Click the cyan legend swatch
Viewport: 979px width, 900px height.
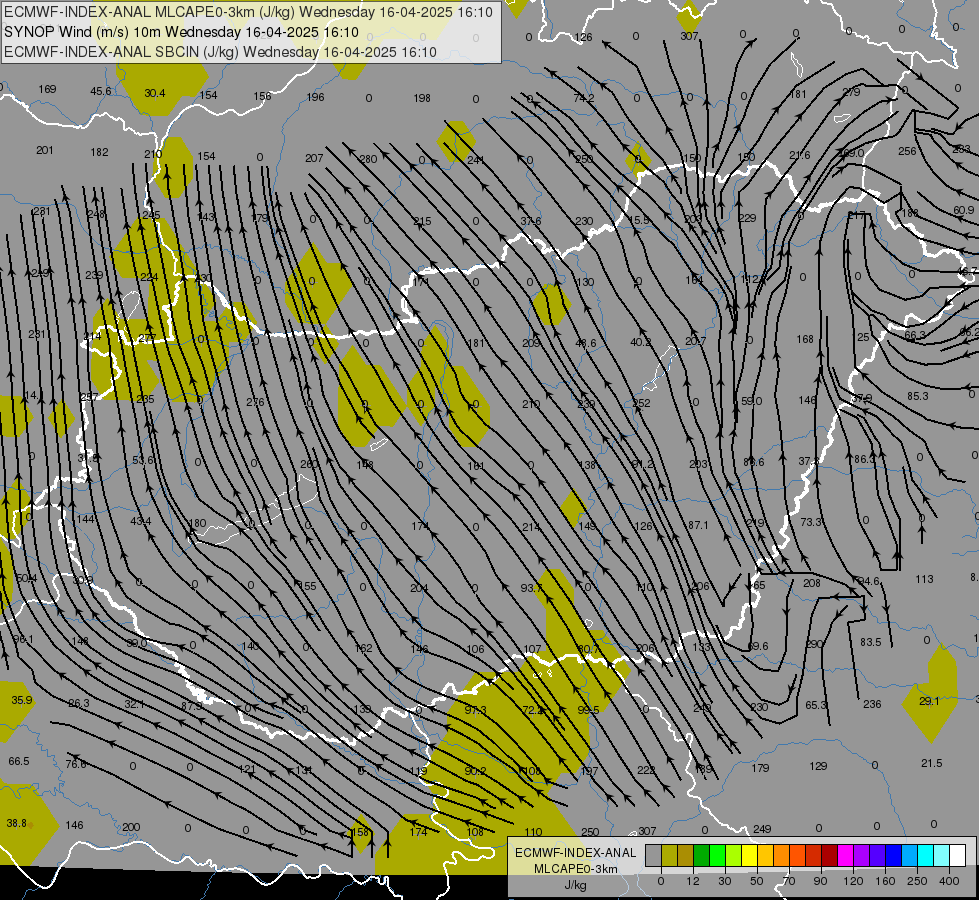point(926,855)
